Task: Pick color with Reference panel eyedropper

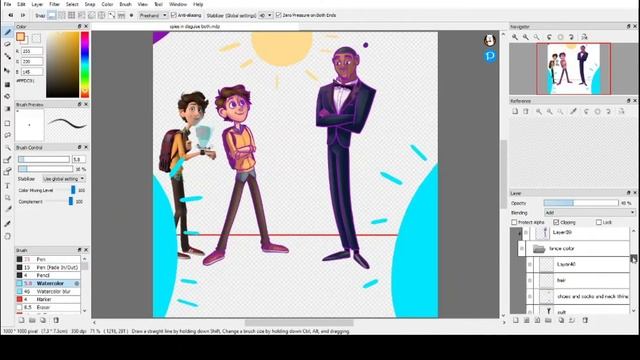Action: pos(573,111)
